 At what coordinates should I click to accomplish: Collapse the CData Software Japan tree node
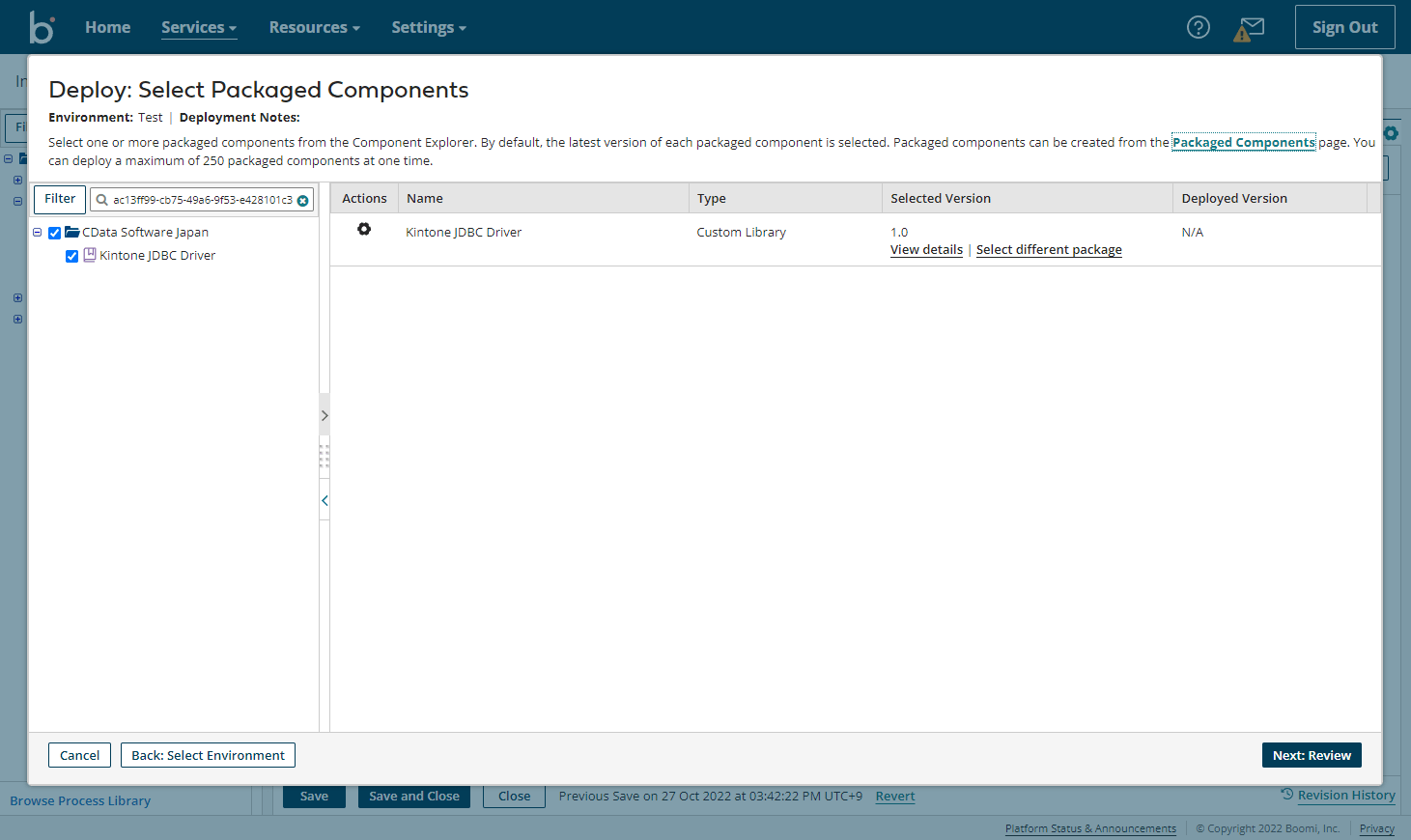click(38, 233)
